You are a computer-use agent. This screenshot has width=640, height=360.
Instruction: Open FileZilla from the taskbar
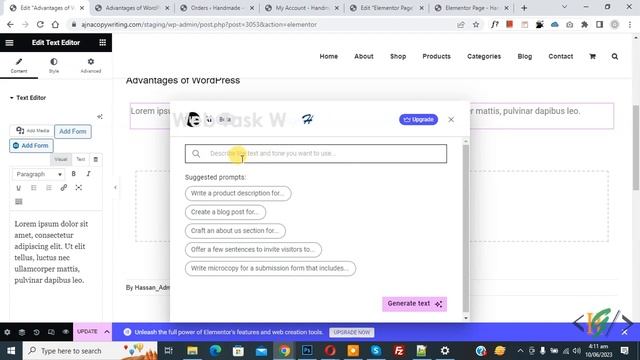[x=399, y=351]
